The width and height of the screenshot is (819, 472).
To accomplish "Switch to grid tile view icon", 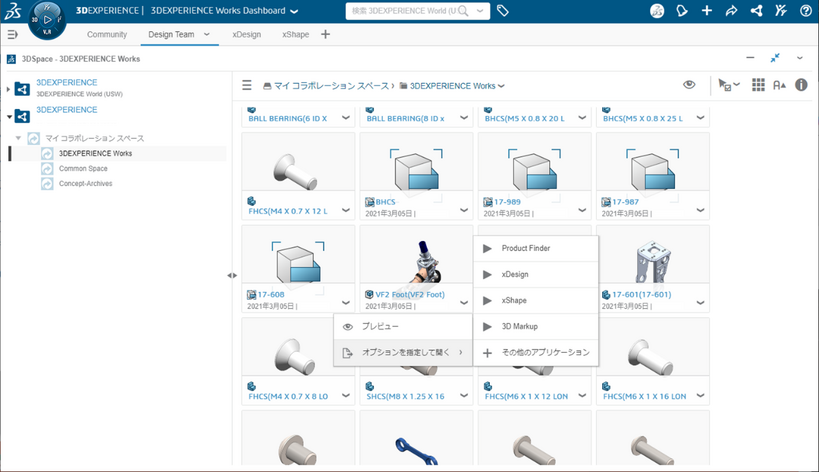I will [758, 86].
